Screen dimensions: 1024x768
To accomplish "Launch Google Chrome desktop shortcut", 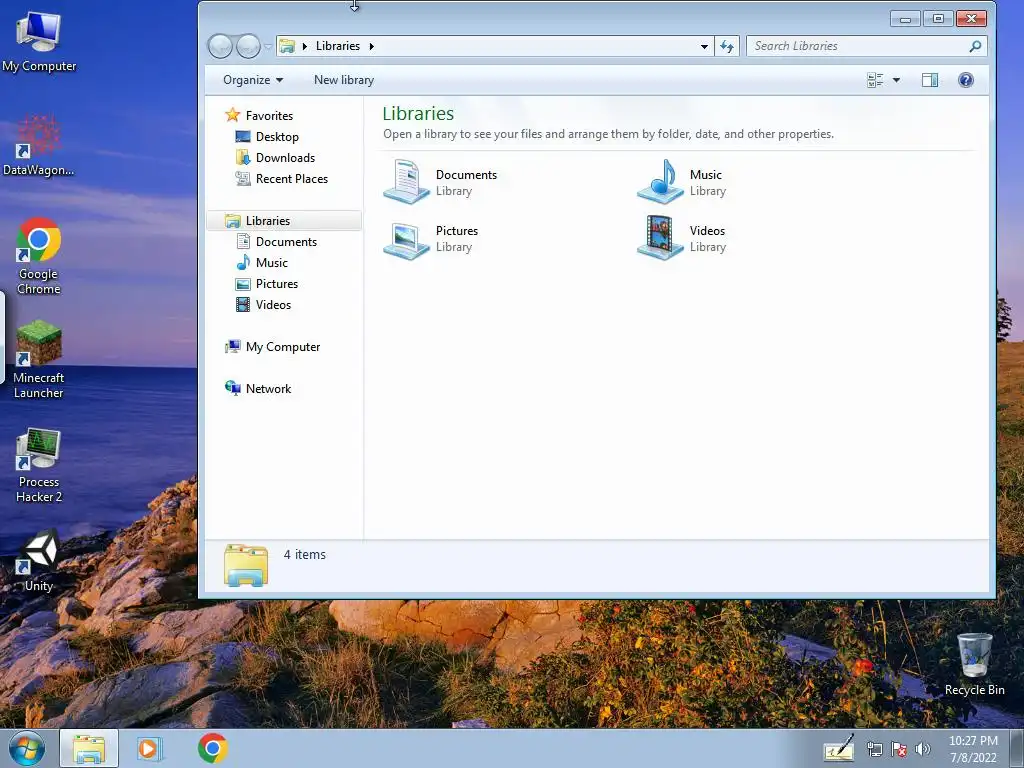I will click(39, 257).
